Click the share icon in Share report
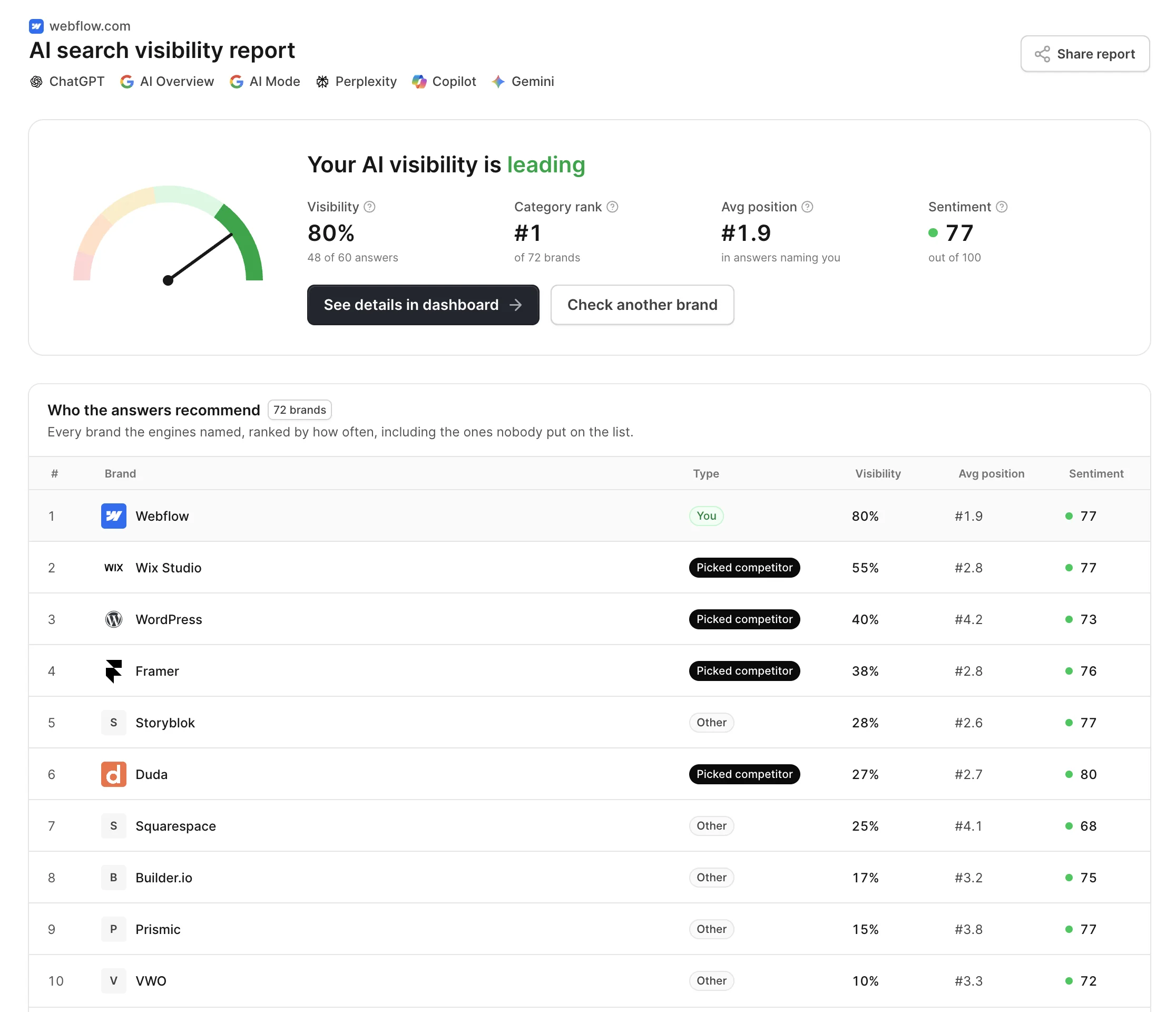Viewport: 1176px width, 1012px height. tap(1042, 54)
